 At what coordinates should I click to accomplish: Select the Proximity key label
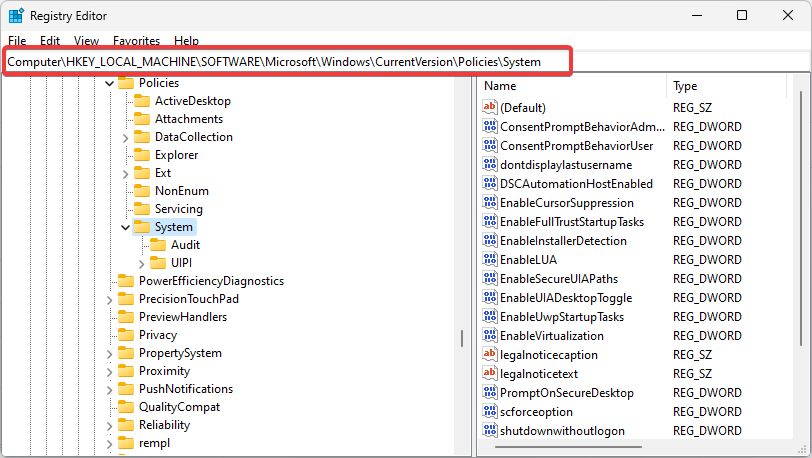[164, 371]
